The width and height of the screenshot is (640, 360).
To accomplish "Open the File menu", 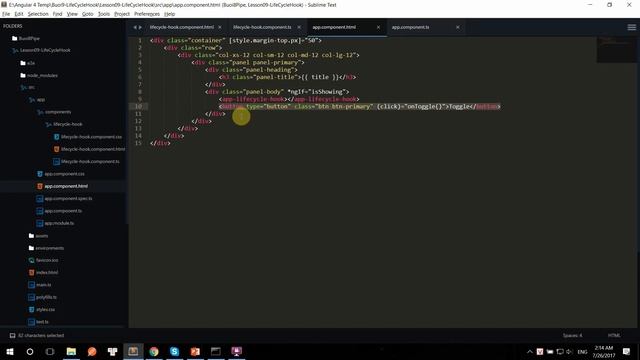I will pyautogui.click(x=6, y=14).
